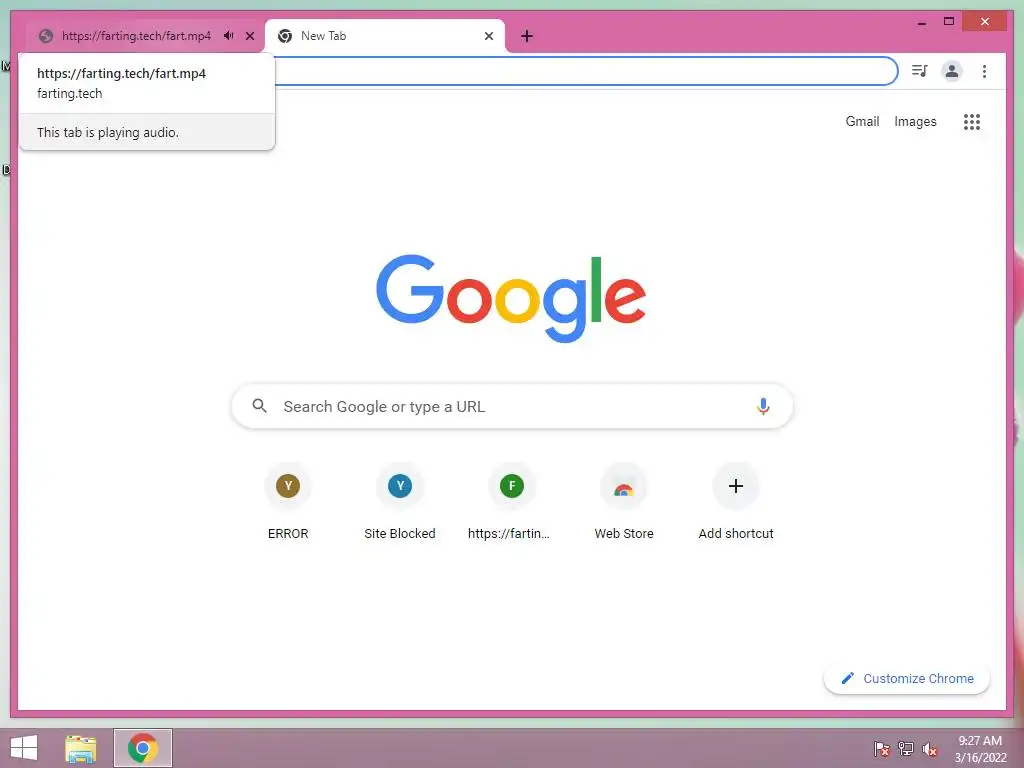Viewport: 1024px width, 768px height.
Task: Open a new tab with the plus button
Action: tap(527, 36)
